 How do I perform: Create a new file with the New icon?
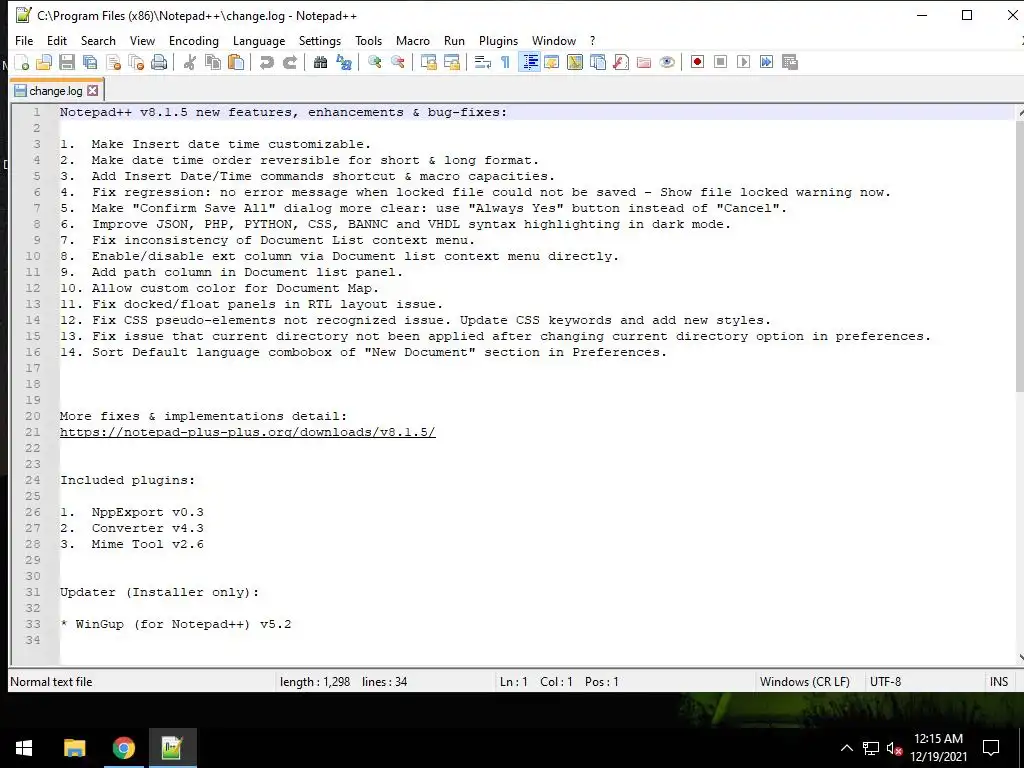coord(22,62)
